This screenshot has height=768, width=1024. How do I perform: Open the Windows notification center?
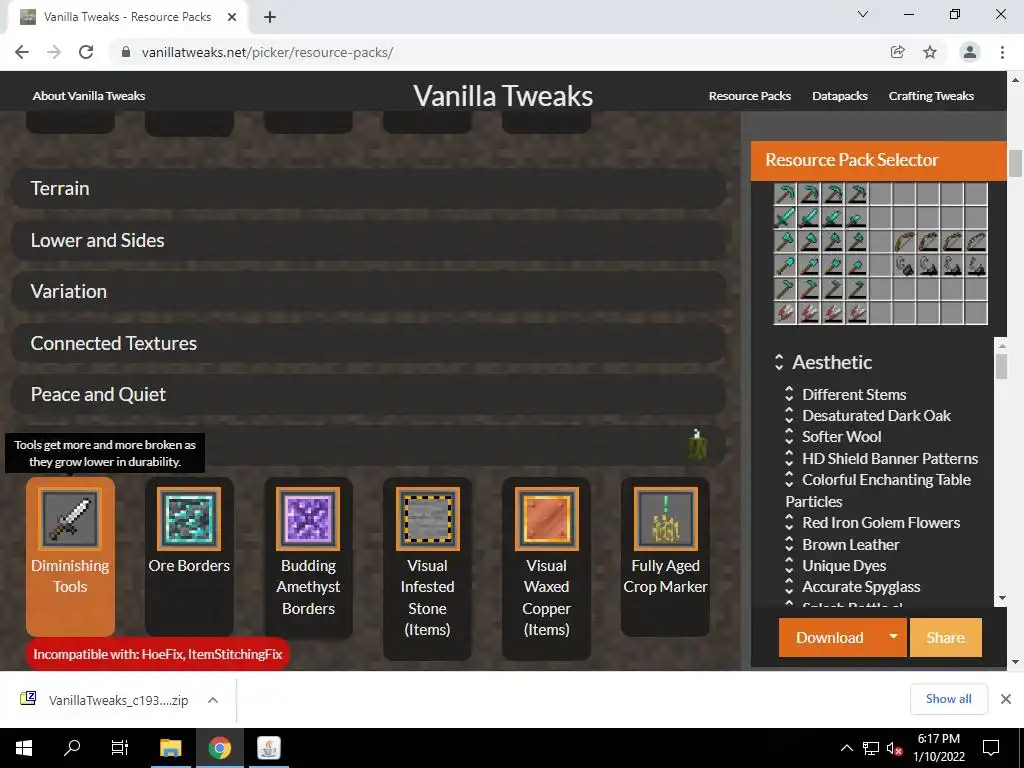pyautogui.click(x=991, y=748)
